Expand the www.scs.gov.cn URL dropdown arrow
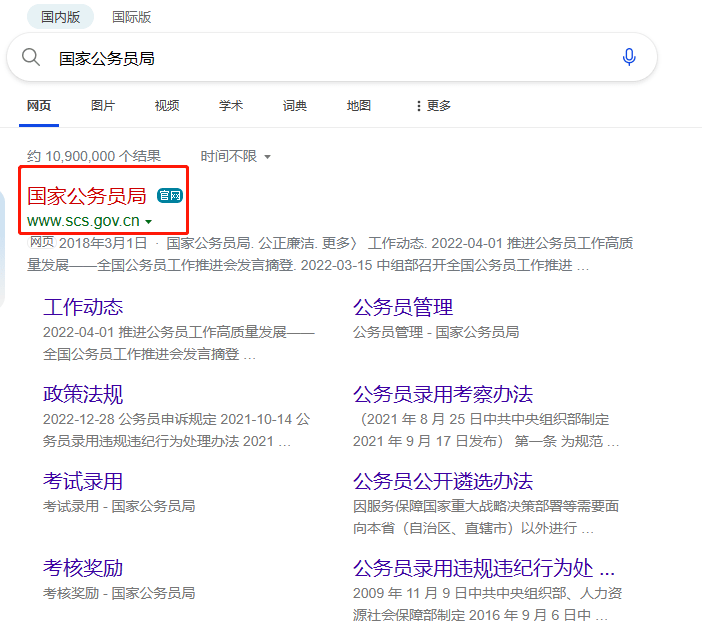The width and height of the screenshot is (702, 627). coord(149,221)
